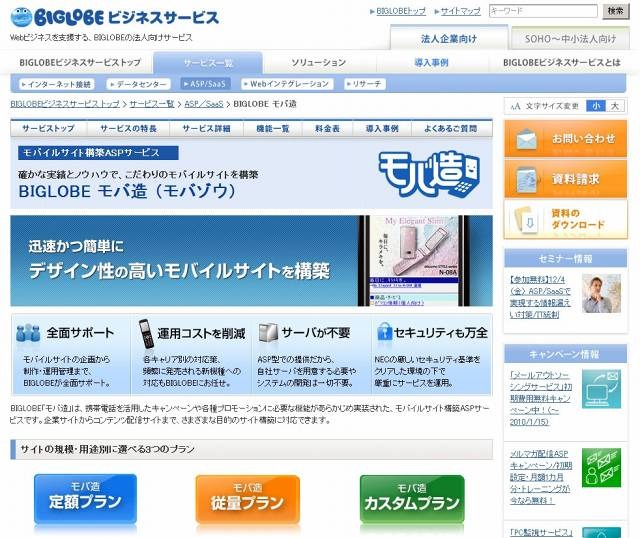Select ASP/SaaS sub-navigation item
Image resolution: width=640 pixels, height=538 pixels.
tap(205, 84)
